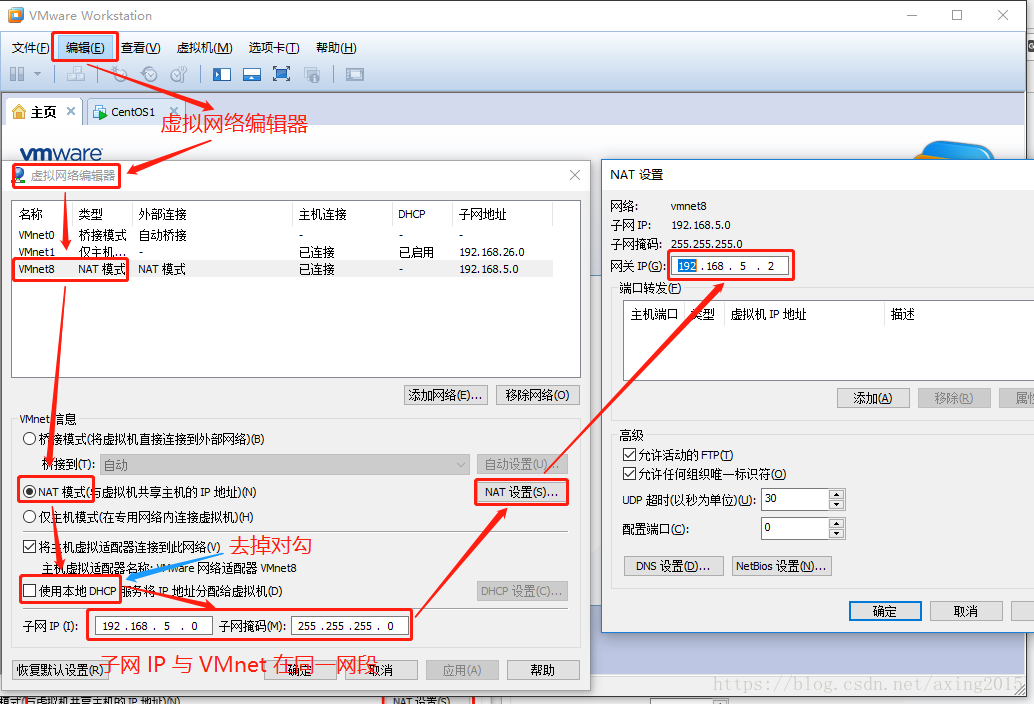Select the VMnet1 row in network list
Viewport: 1034px width, 704px height.
point(283,252)
